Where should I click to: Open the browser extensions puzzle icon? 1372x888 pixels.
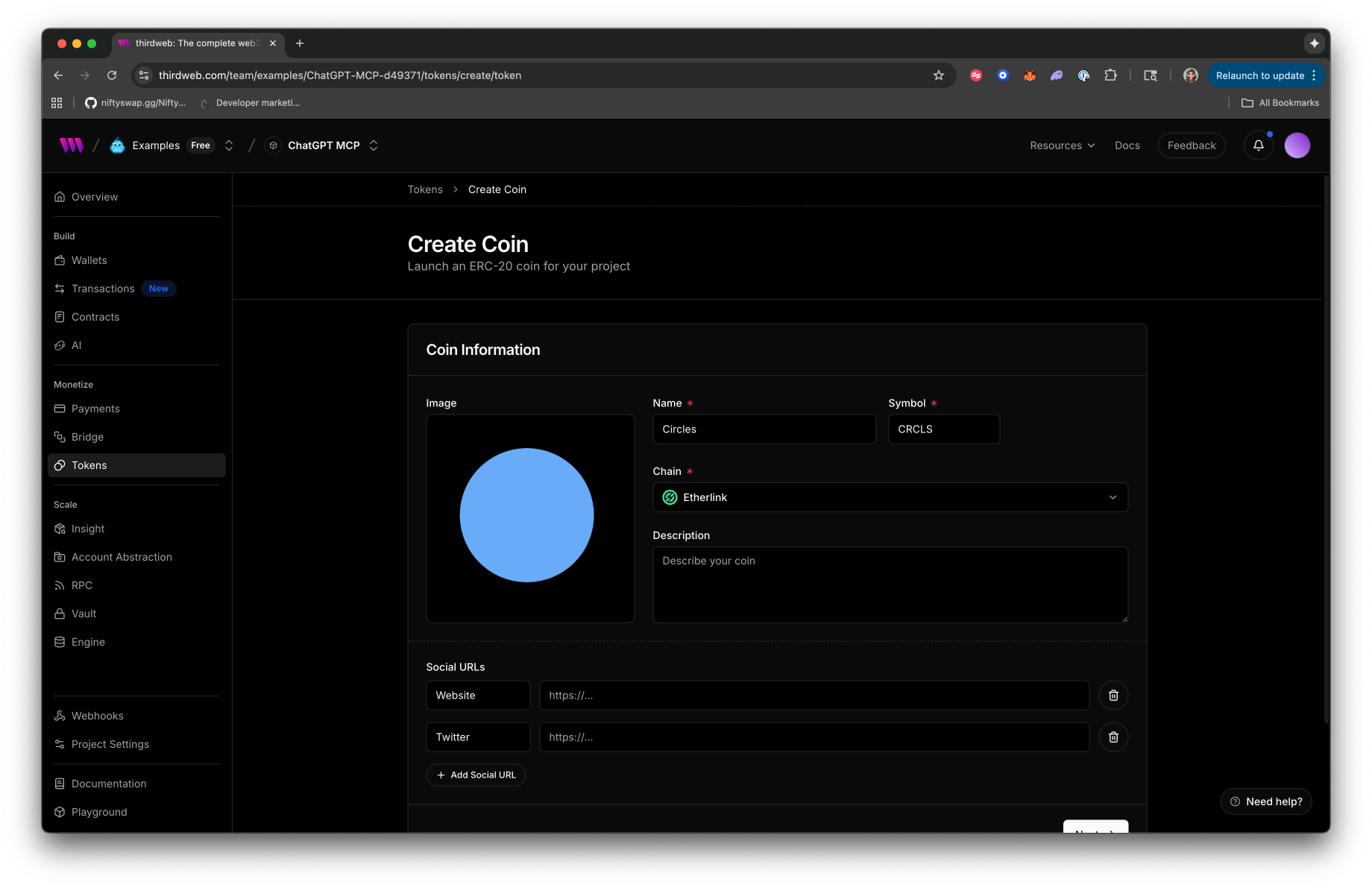[x=1110, y=75]
